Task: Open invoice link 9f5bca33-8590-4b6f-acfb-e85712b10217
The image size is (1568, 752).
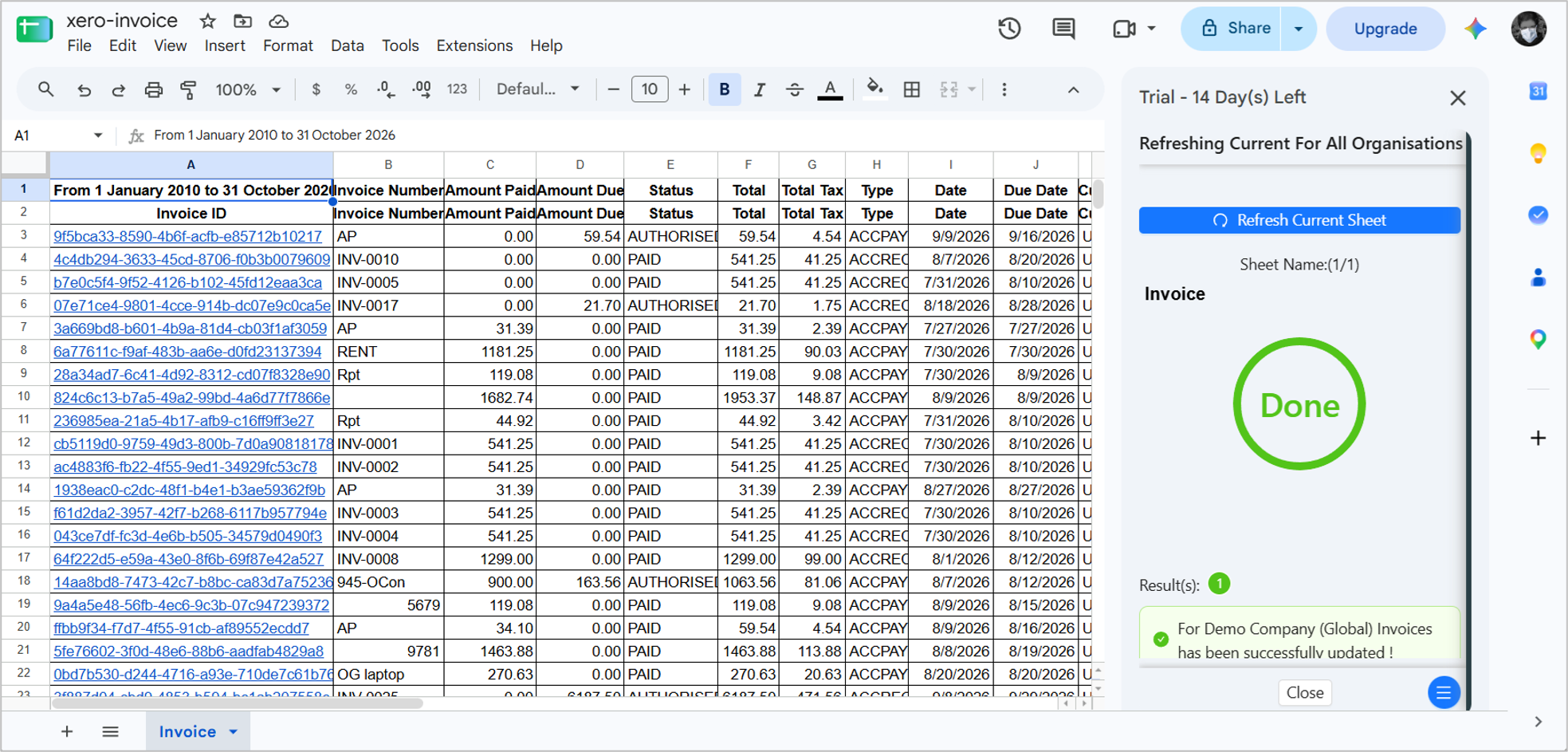Action: (187, 236)
